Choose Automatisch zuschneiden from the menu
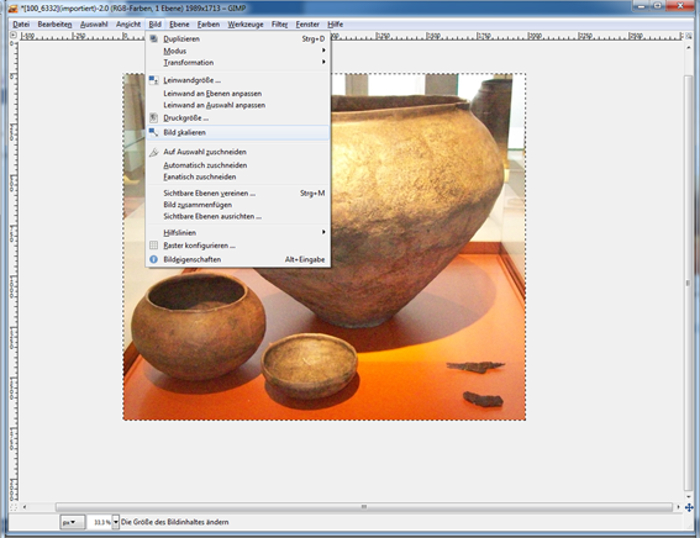 point(205,165)
